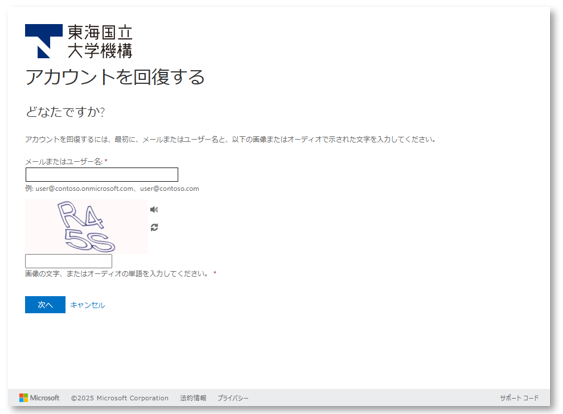Click the example user@contoso.com hint text

coord(112,189)
